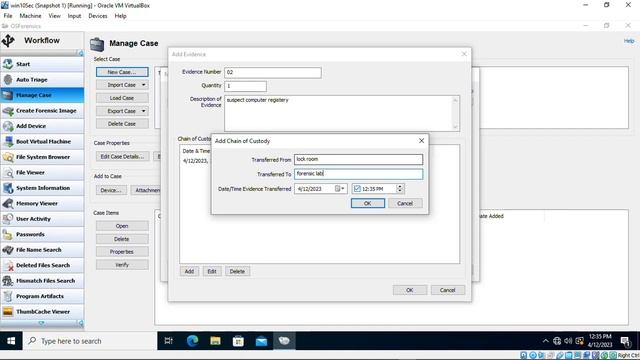Click the New Case button
The height and width of the screenshot is (360, 640).
coord(122,72)
